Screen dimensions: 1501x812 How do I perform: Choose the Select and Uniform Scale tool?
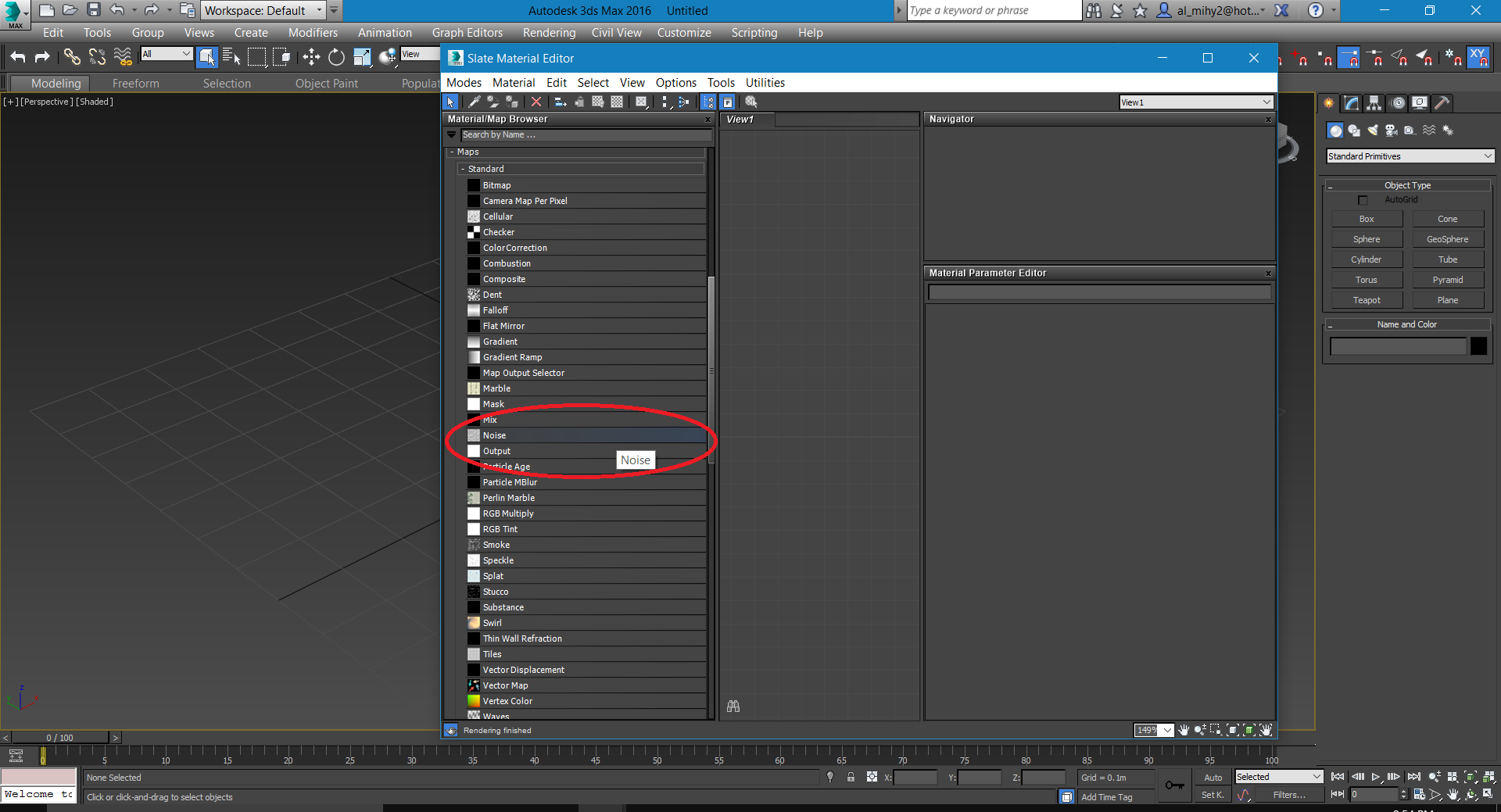(x=362, y=56)
